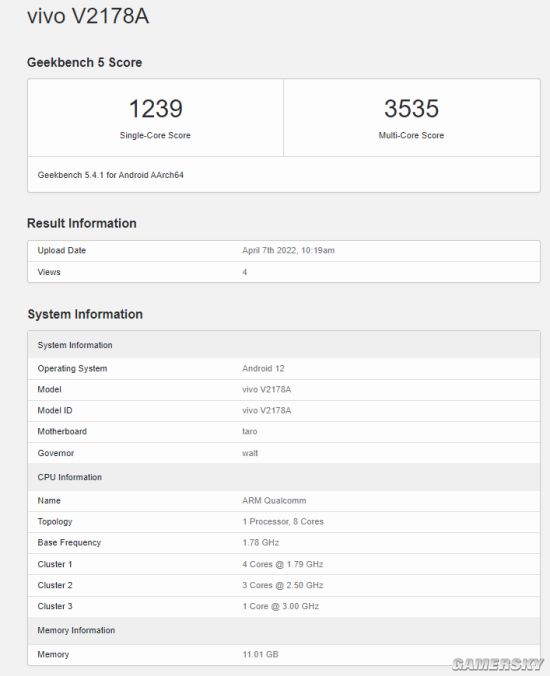Click the Operating System Android 12 row
The height and width of the screenshot is (676, 550).
tap(284, 369)
